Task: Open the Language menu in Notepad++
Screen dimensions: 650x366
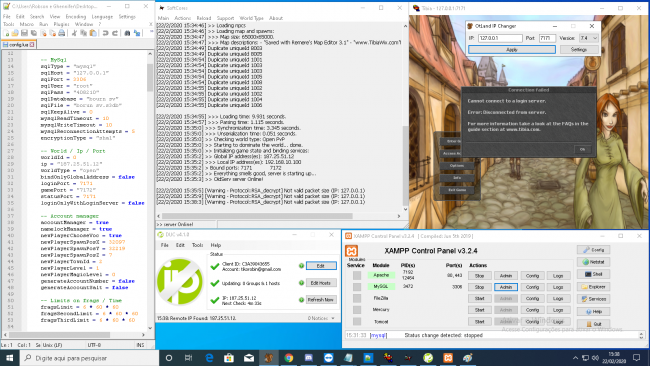Action: click(x=102, y=17)
